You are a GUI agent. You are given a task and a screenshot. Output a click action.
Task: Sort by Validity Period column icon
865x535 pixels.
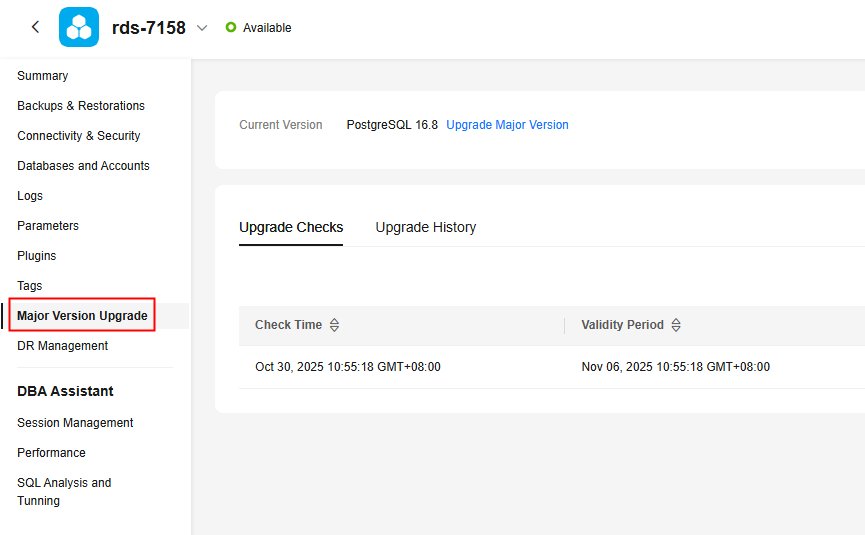click(x=676, y=325)
